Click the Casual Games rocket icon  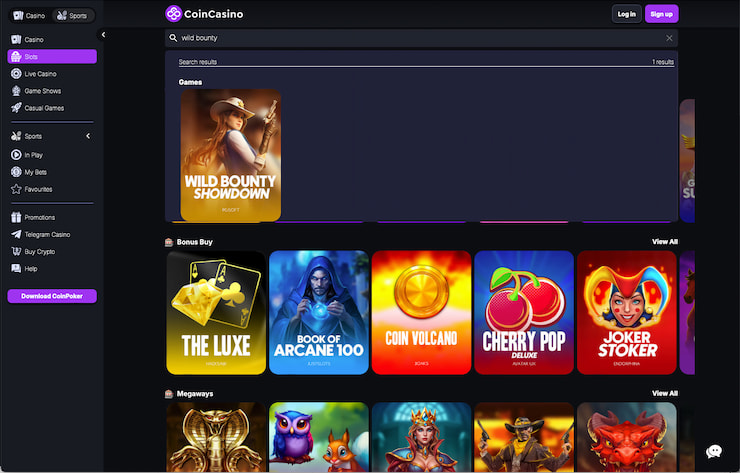coord(16,108)
